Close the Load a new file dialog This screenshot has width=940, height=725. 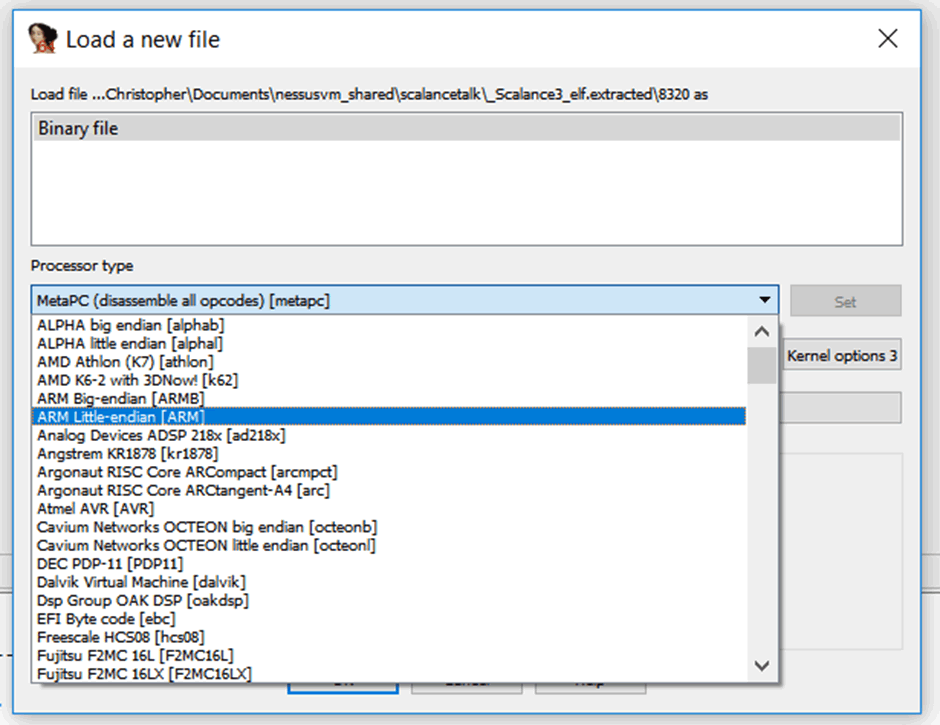click(x=887, y=39)
